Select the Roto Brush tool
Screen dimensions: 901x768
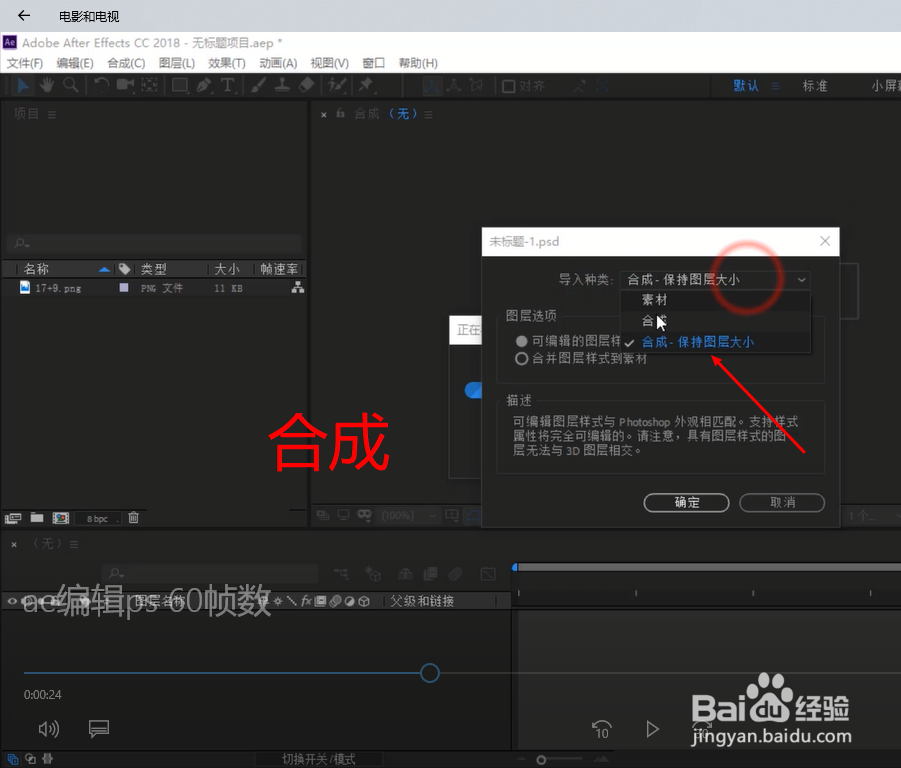click(337, 86)
